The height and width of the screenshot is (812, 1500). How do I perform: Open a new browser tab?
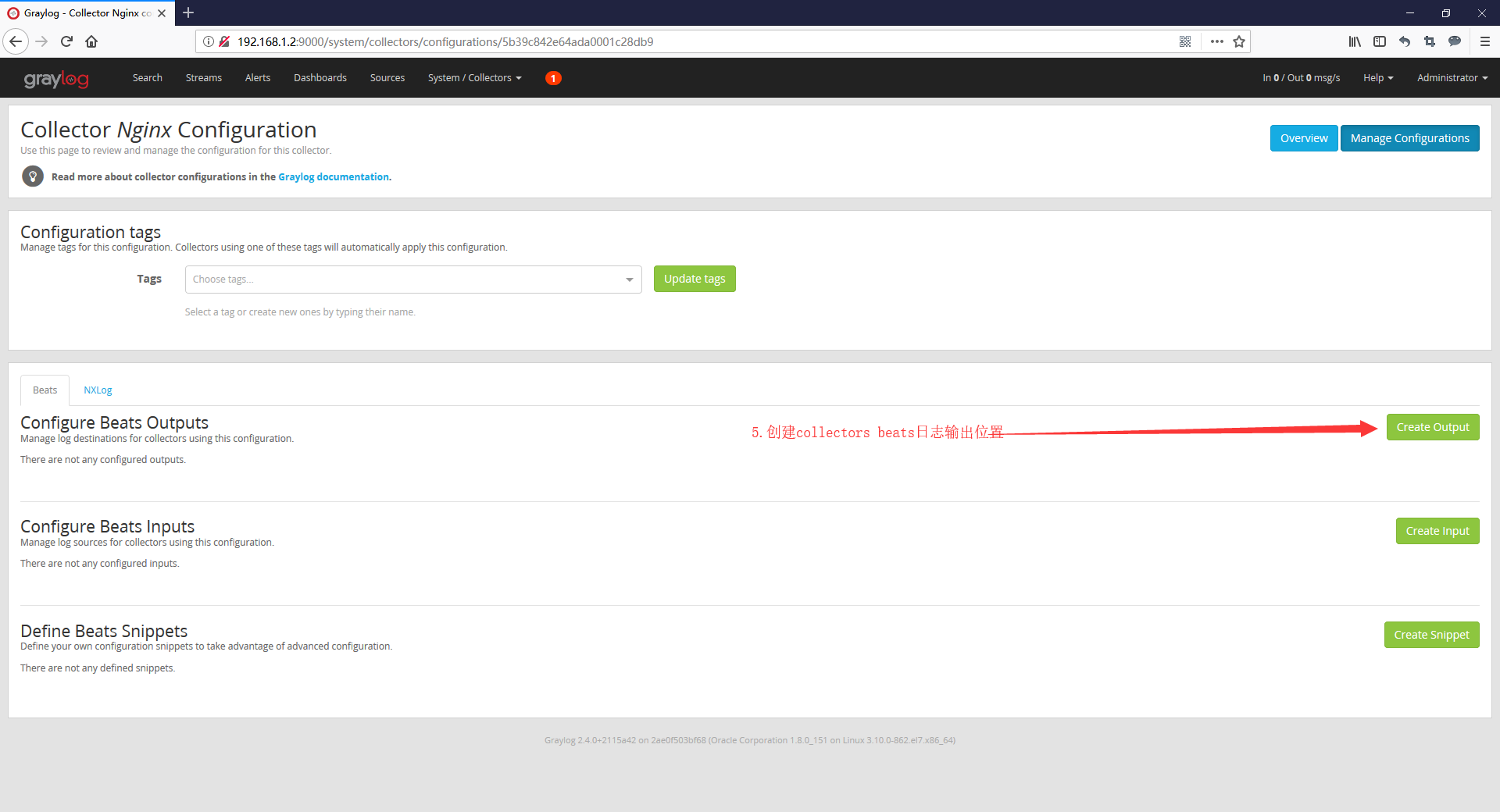click(188, 12)
